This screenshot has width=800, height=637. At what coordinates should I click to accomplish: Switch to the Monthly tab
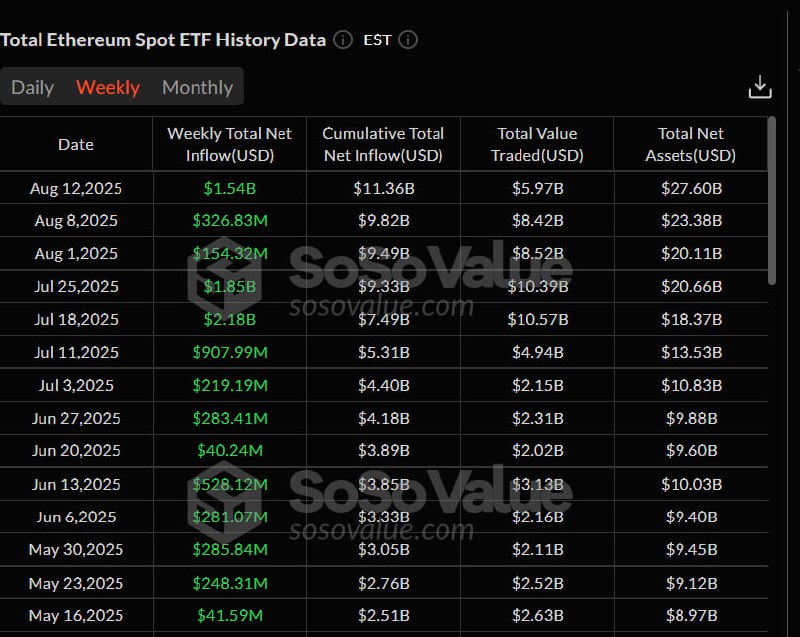tap(197, 87)
